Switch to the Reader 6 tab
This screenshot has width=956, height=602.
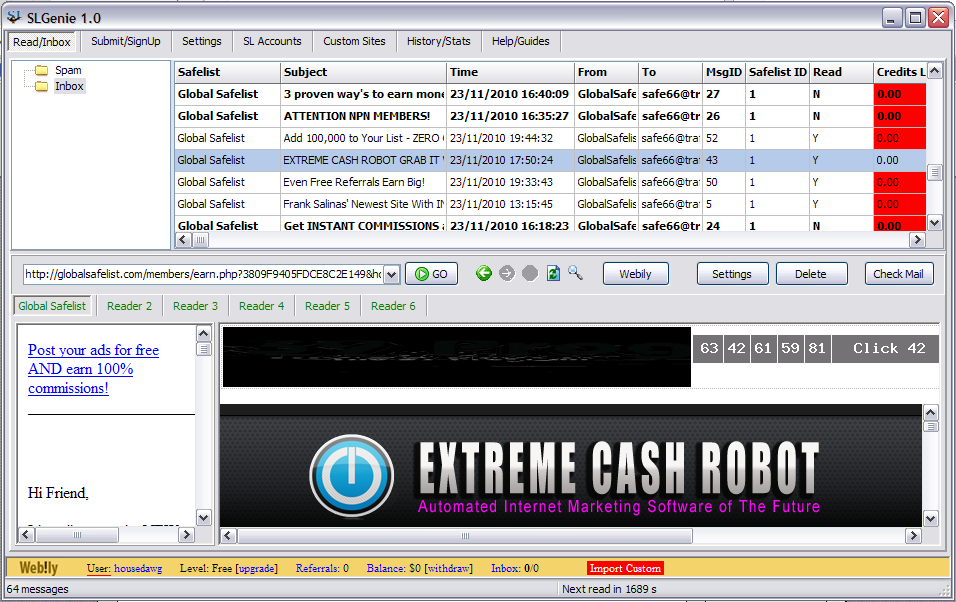click(x=393, y=306)
